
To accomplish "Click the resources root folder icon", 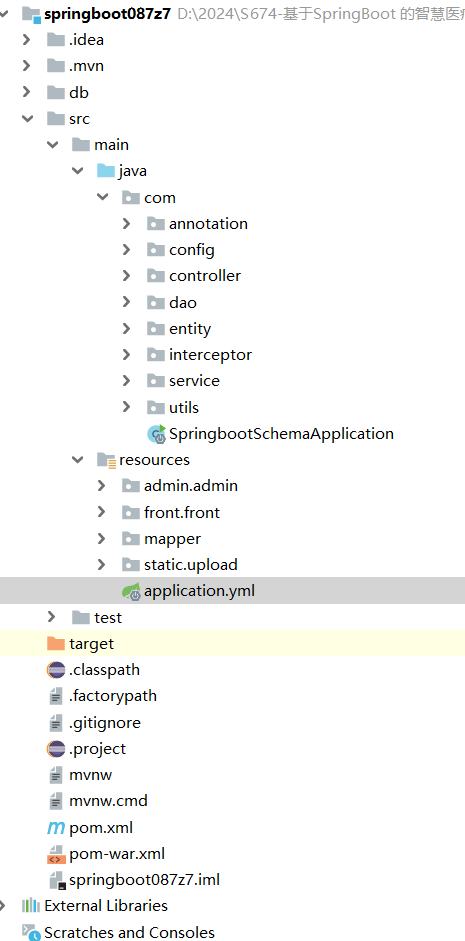I will (x=106, y=460).
